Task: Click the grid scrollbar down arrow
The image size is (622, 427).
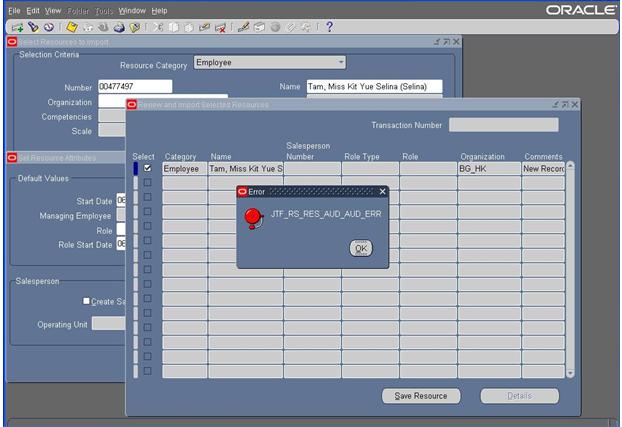Action: (570, 373)
